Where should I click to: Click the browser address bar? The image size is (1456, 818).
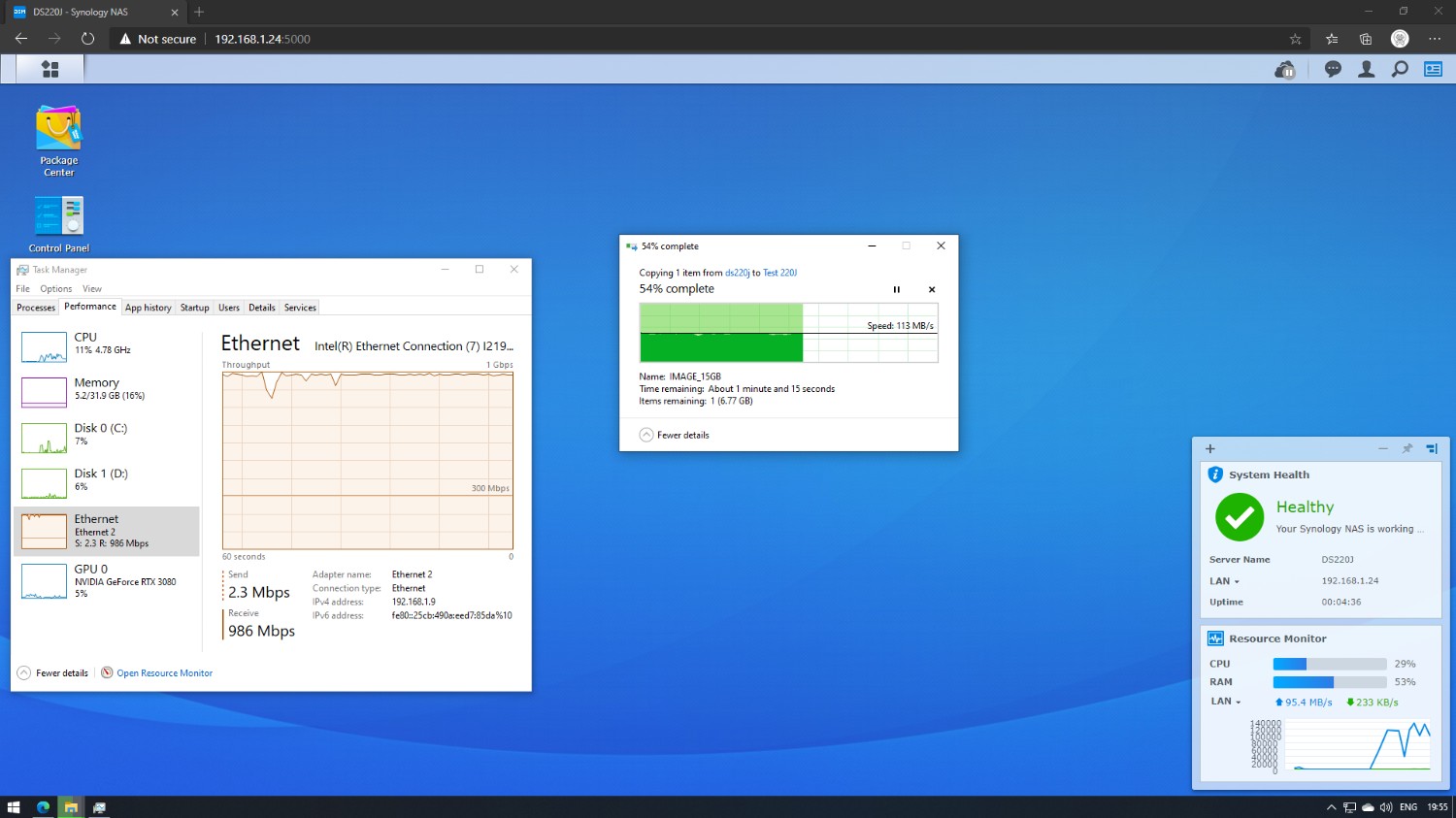[x=699, y=39]
